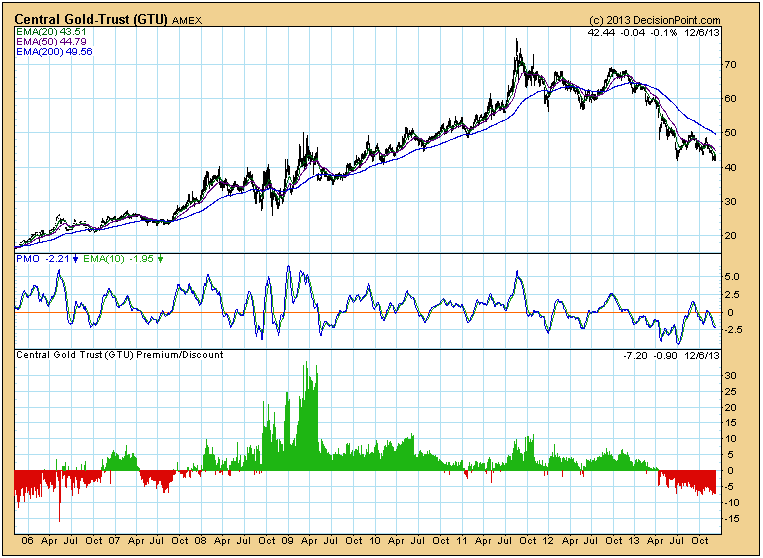Image resolution: width=763 pixels, height=558 pixels.
Task: Click the -15 label on the discount axis
Action: pos(731,518)
